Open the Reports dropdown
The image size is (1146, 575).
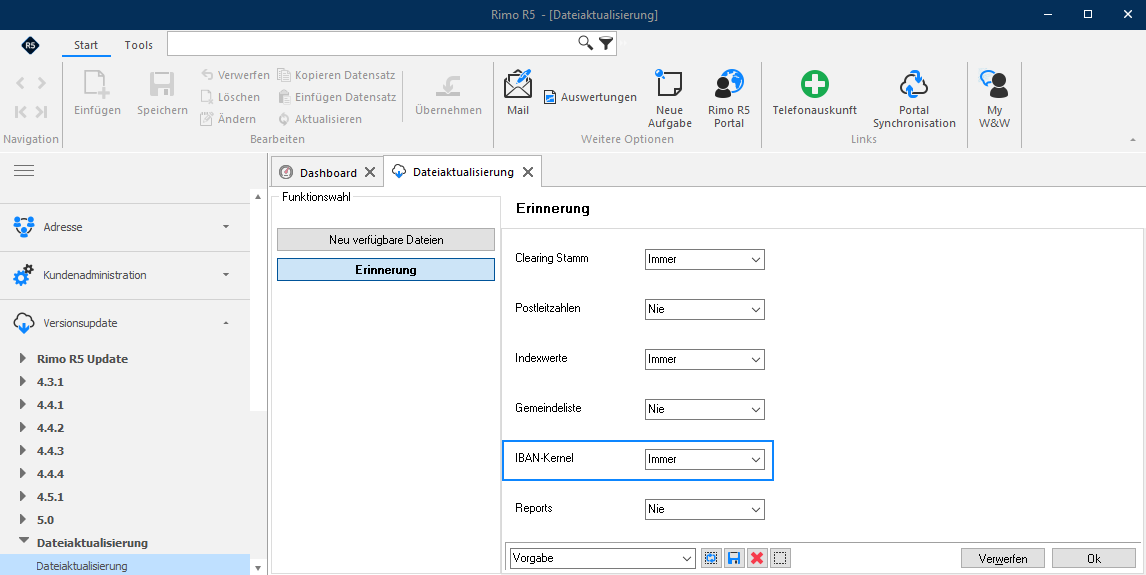coord(705,509)
